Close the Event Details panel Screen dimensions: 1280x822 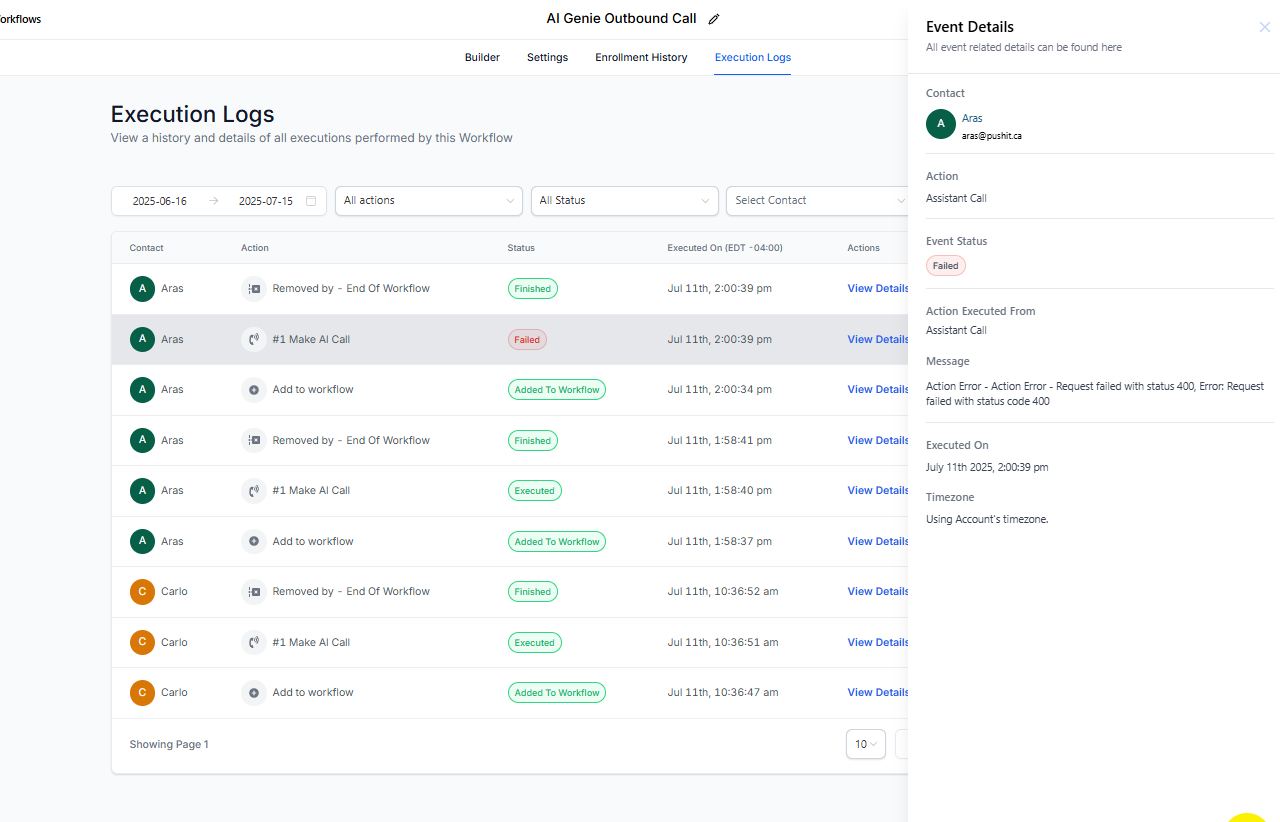[x=1264, y=27]
